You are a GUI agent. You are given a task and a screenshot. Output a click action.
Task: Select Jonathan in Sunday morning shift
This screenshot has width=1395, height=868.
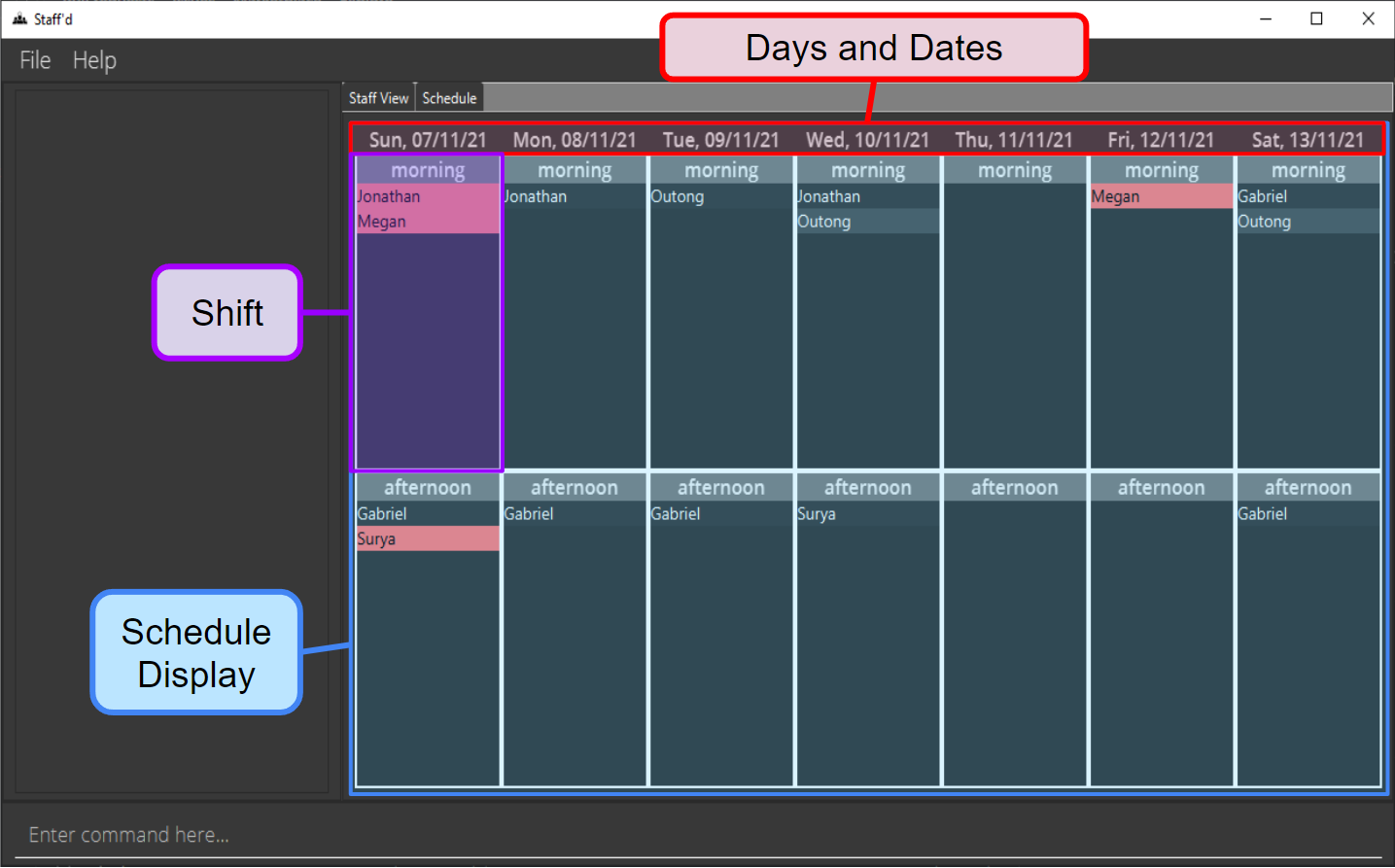[x=428, y=196]
